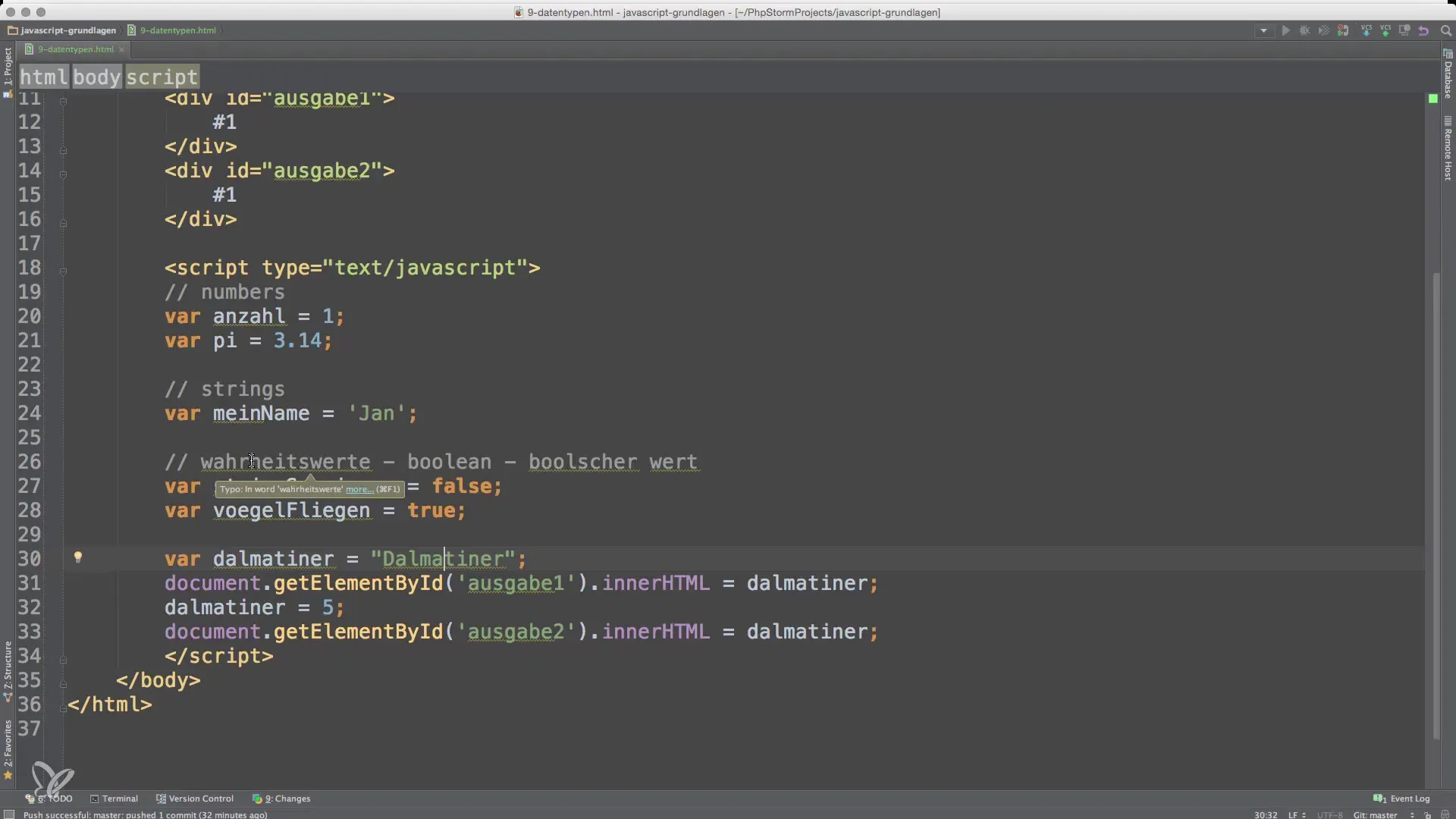Click the tool window toggle square in status bar

click(x=9, y=814)
